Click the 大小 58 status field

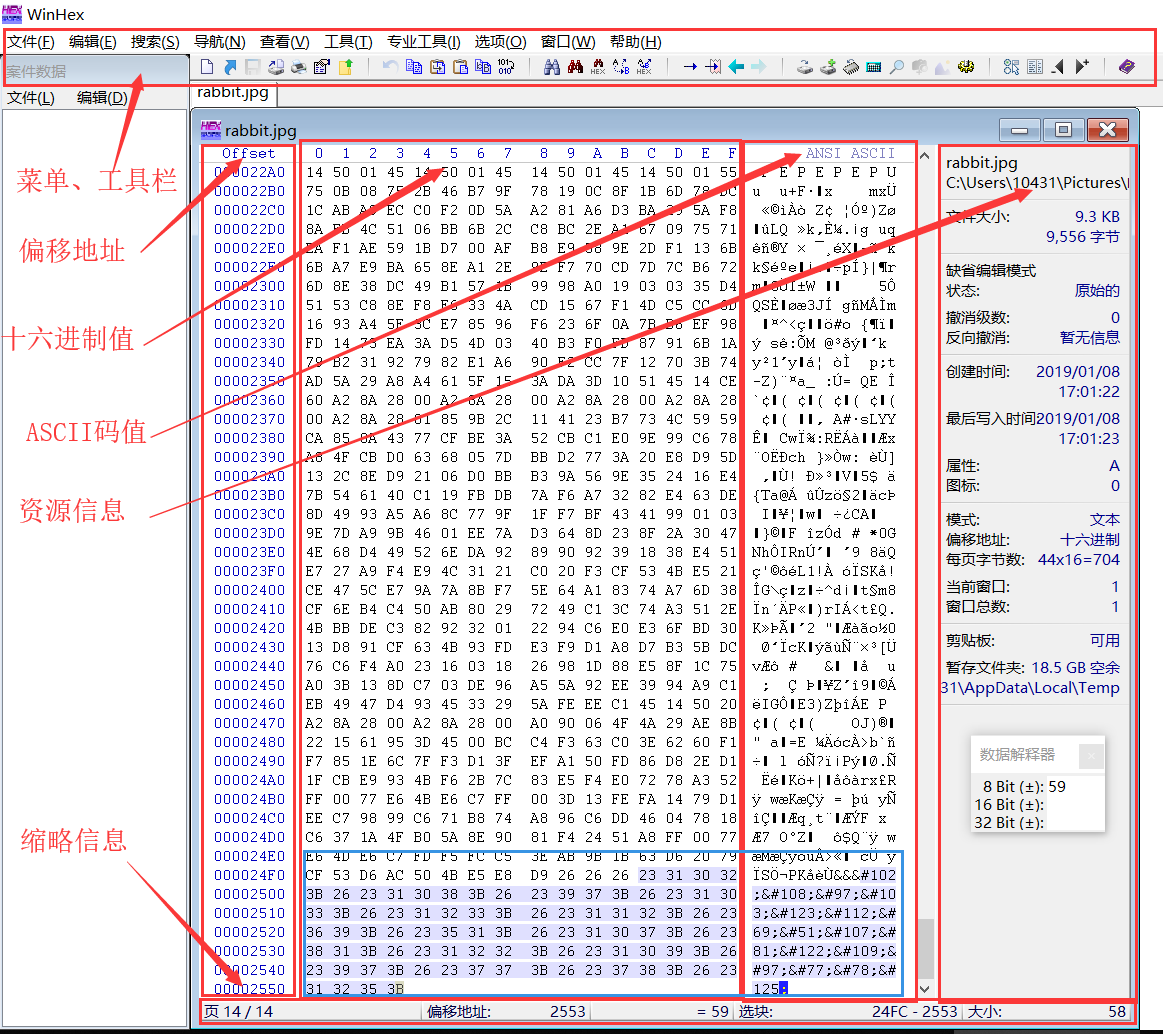[1047, 1012]
